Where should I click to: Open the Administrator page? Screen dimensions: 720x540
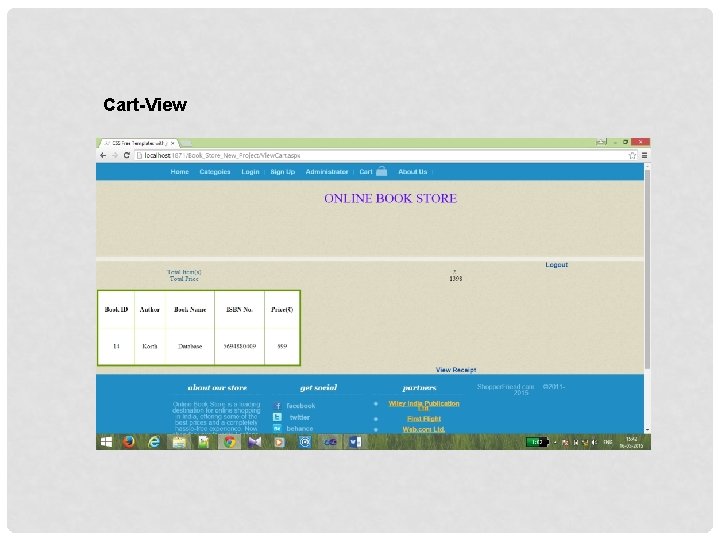[x=327, y=172]
